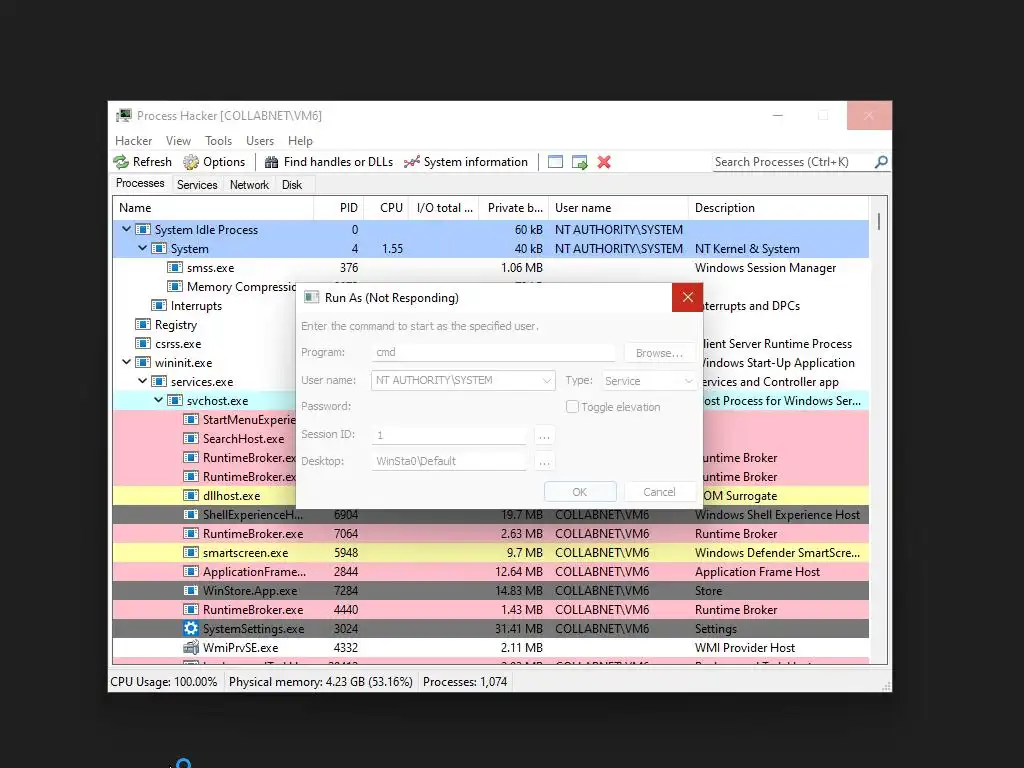1024x768 pixels.
Task: Click the Program input field
Action: [493, 353]
